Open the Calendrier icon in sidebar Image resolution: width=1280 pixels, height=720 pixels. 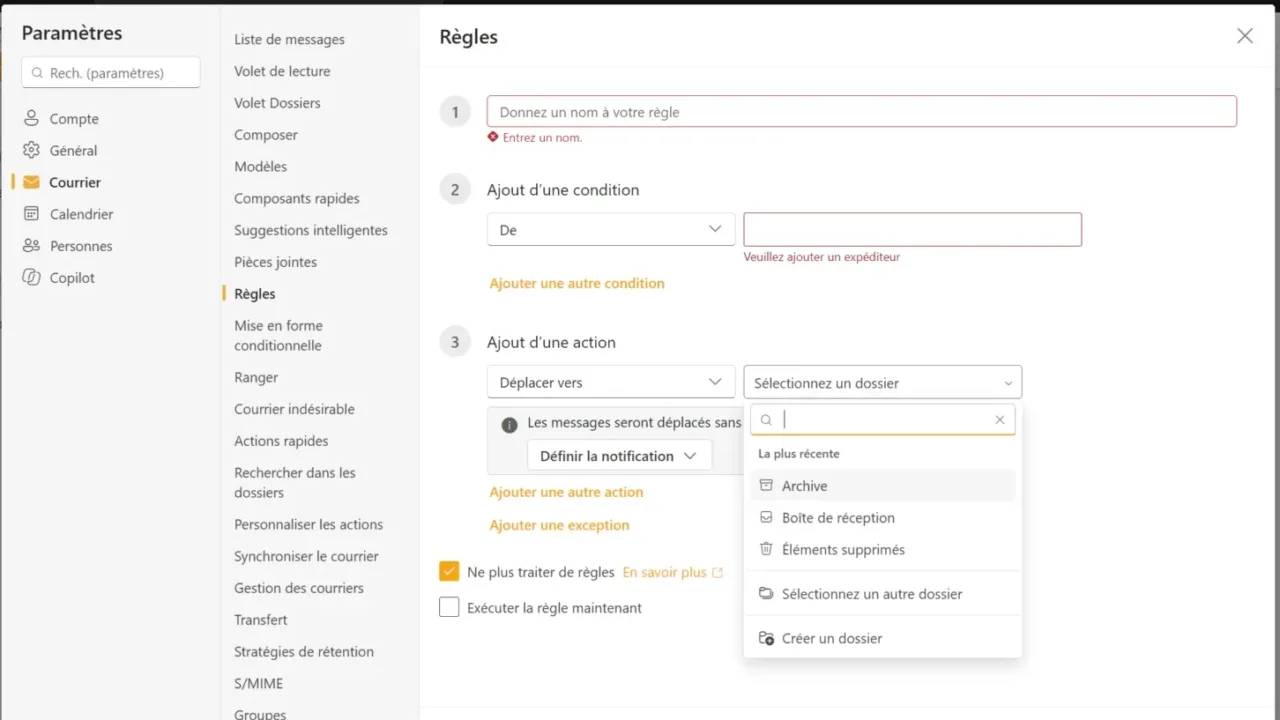click(x=32, y=214)
